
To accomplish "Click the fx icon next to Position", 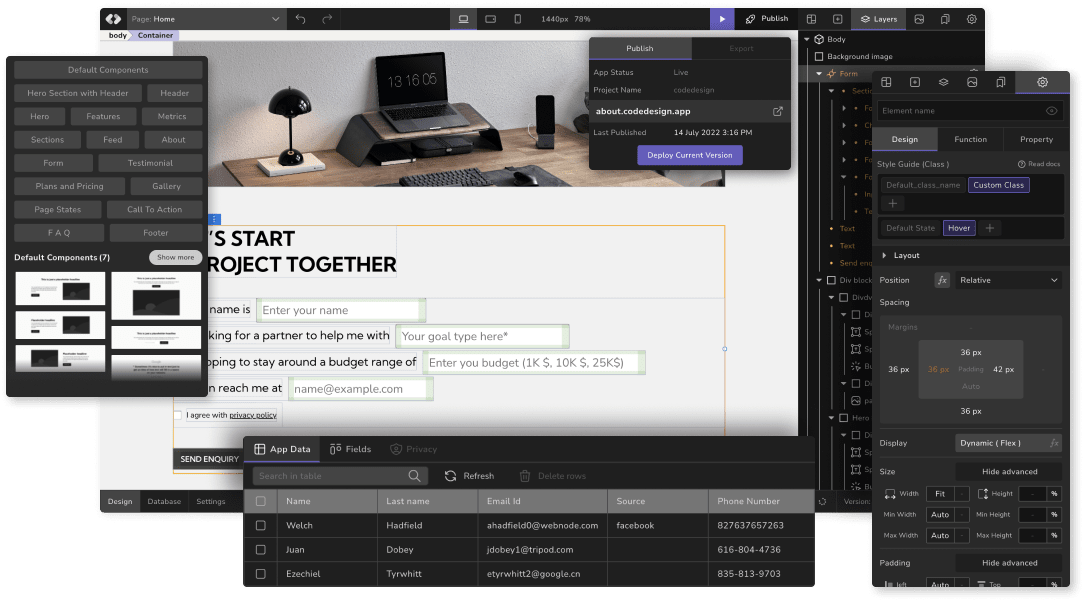I will pyautogui.click(x=942, y=280).
